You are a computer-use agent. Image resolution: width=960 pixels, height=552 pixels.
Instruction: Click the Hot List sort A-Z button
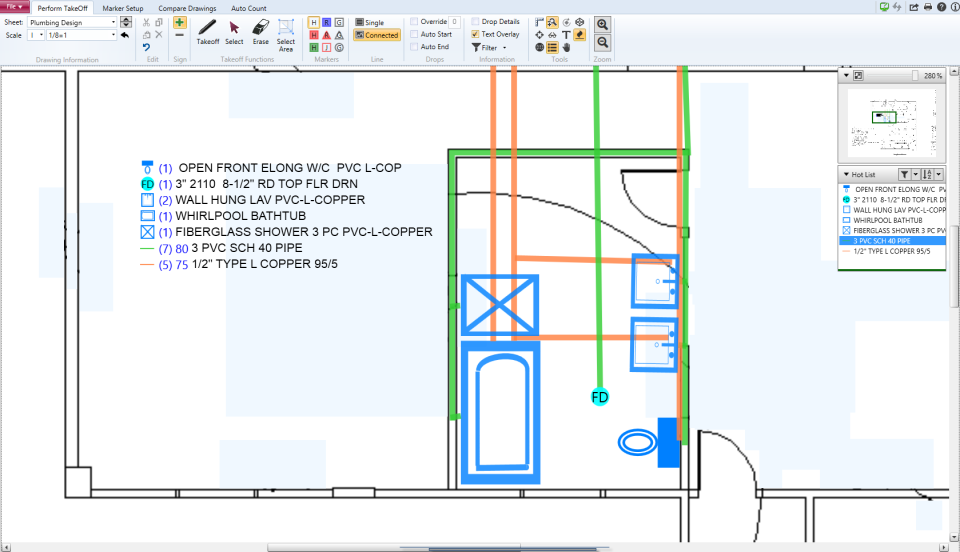(x=927, y=174)
